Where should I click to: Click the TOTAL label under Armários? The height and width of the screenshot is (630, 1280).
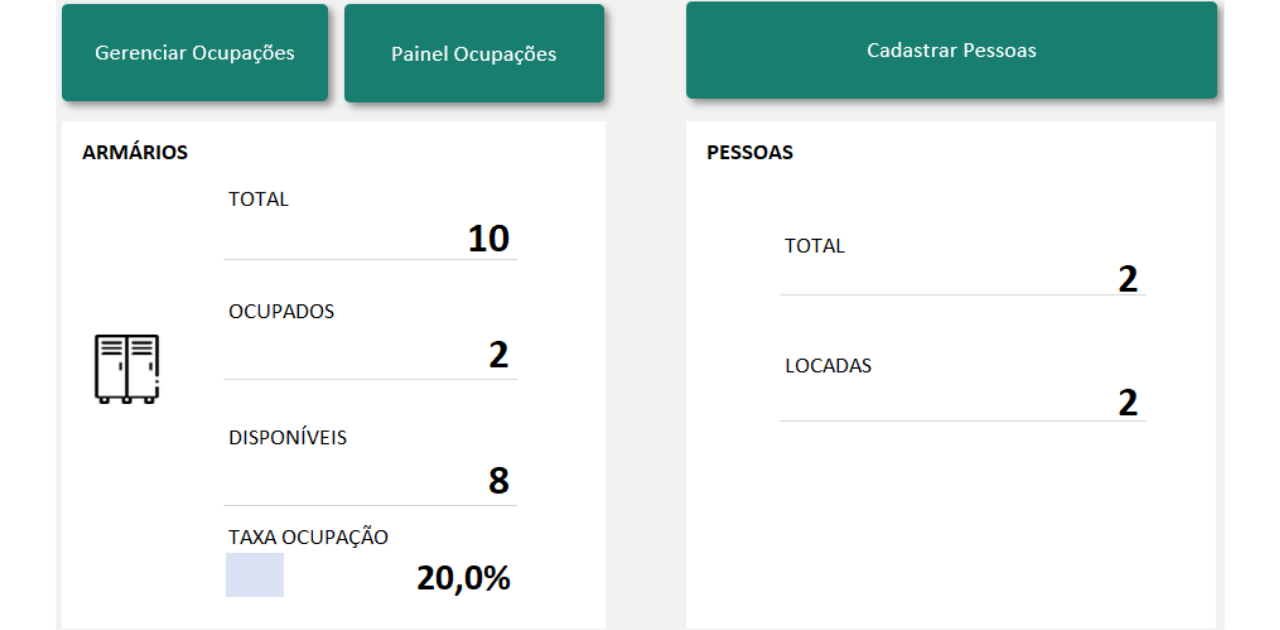[258, 199]
